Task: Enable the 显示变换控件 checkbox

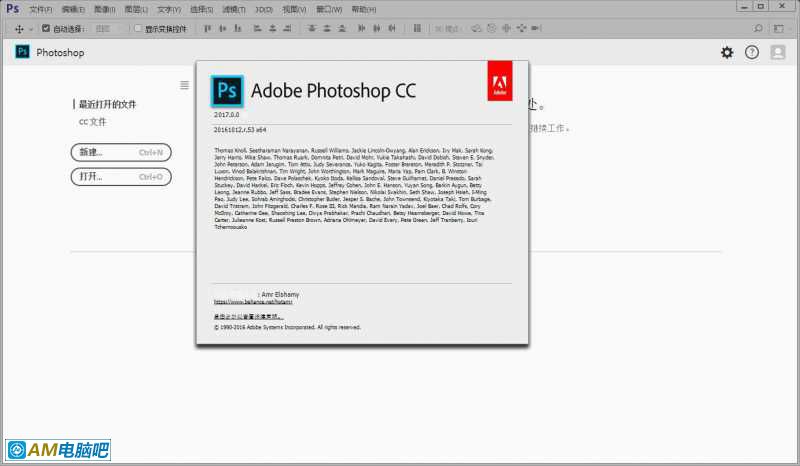Action: (137, 29)
